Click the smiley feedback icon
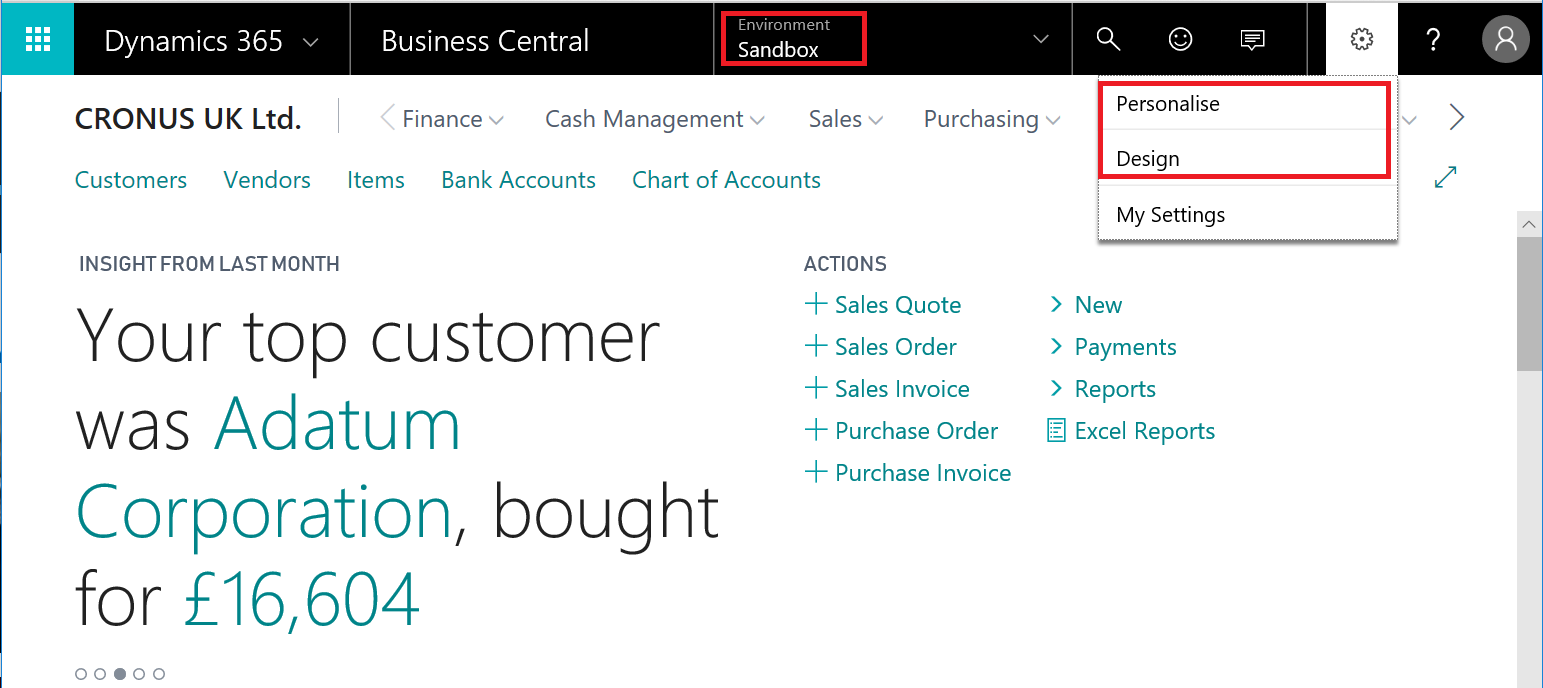1543x688 pixels. (x=1180, y=39)
